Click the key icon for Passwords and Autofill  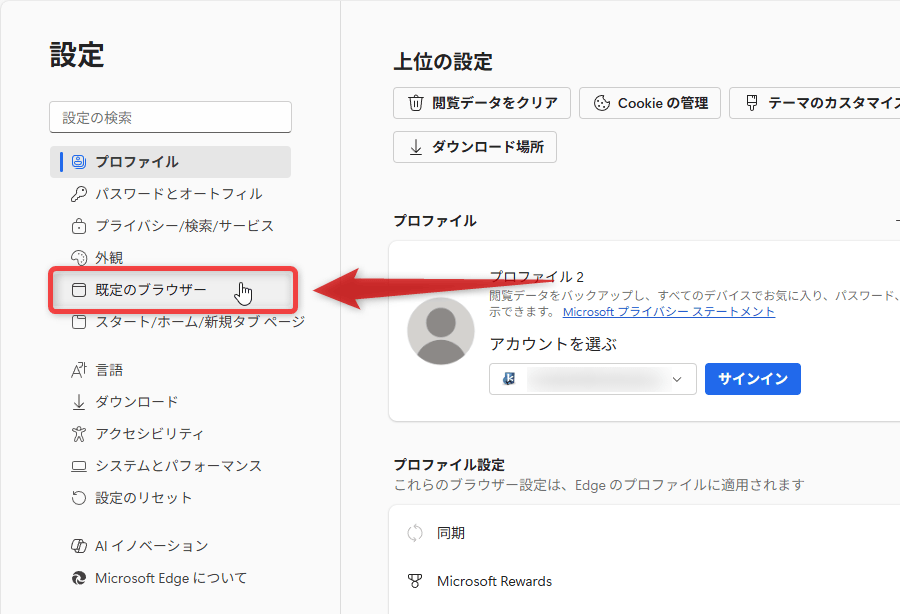pos(79,194)
